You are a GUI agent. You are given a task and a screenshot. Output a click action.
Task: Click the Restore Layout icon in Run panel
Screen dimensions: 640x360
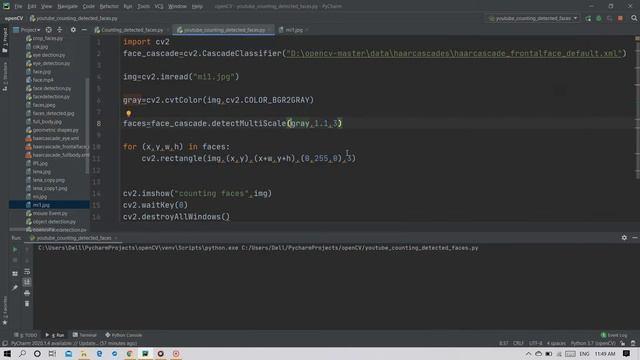[15, 273]
